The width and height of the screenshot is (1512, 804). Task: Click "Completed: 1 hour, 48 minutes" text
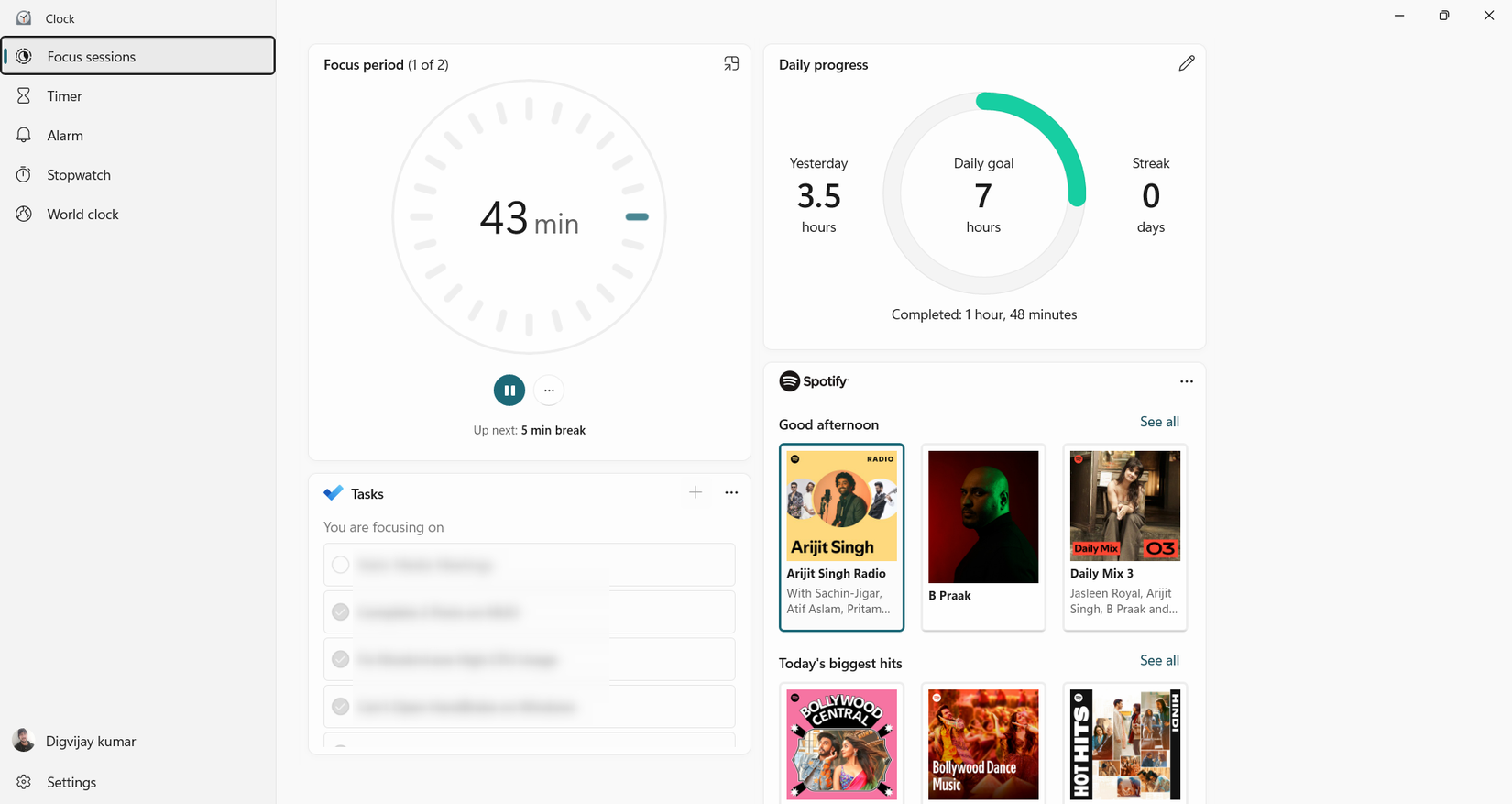[984, 314]
